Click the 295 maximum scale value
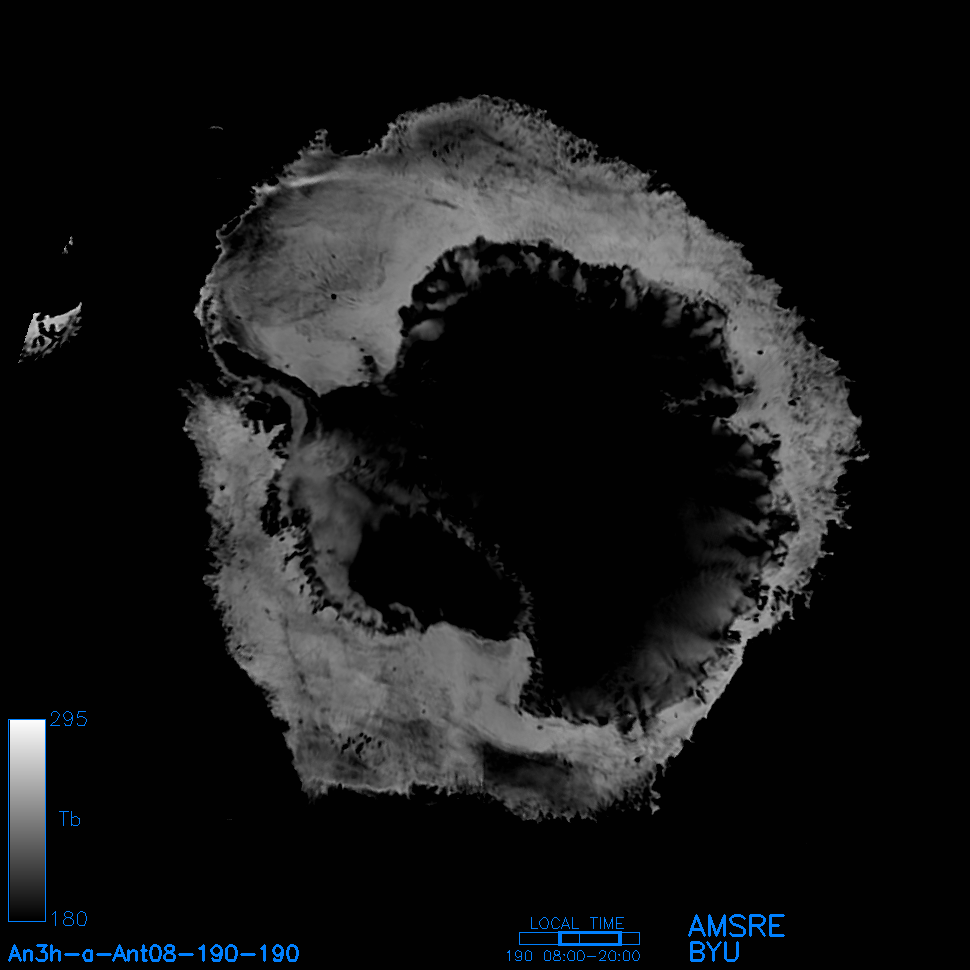Viewport: 970px width, 970px height. 69,719
